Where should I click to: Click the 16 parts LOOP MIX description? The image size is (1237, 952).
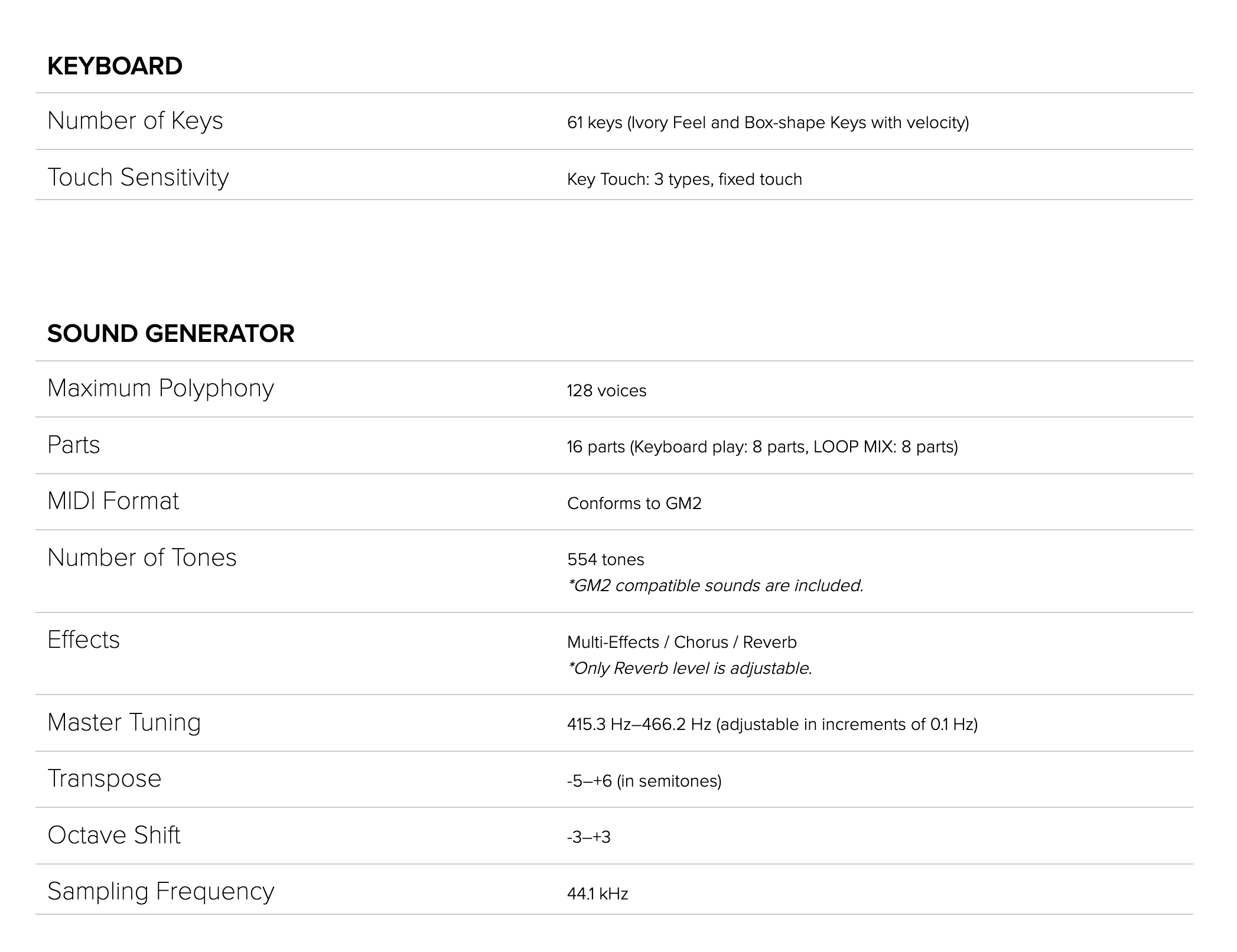tap(763, 446)
